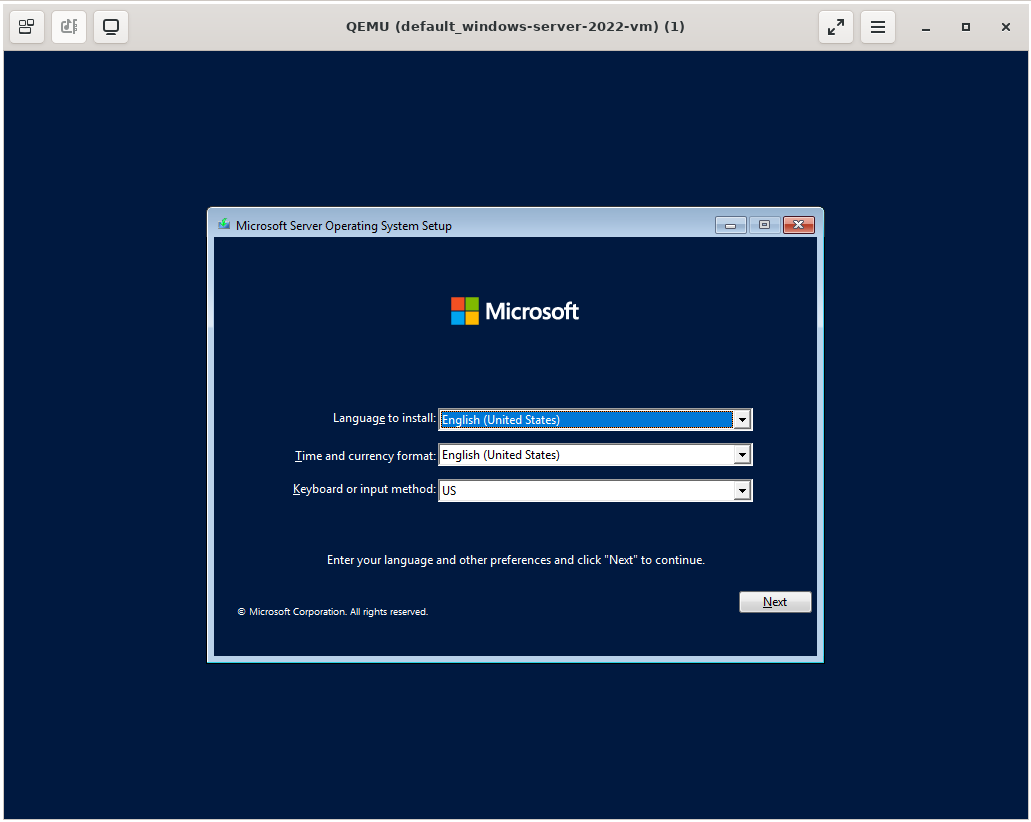Click the stacked-windows icon in QEMU header
1031x822 pixels.
(27, 27)
